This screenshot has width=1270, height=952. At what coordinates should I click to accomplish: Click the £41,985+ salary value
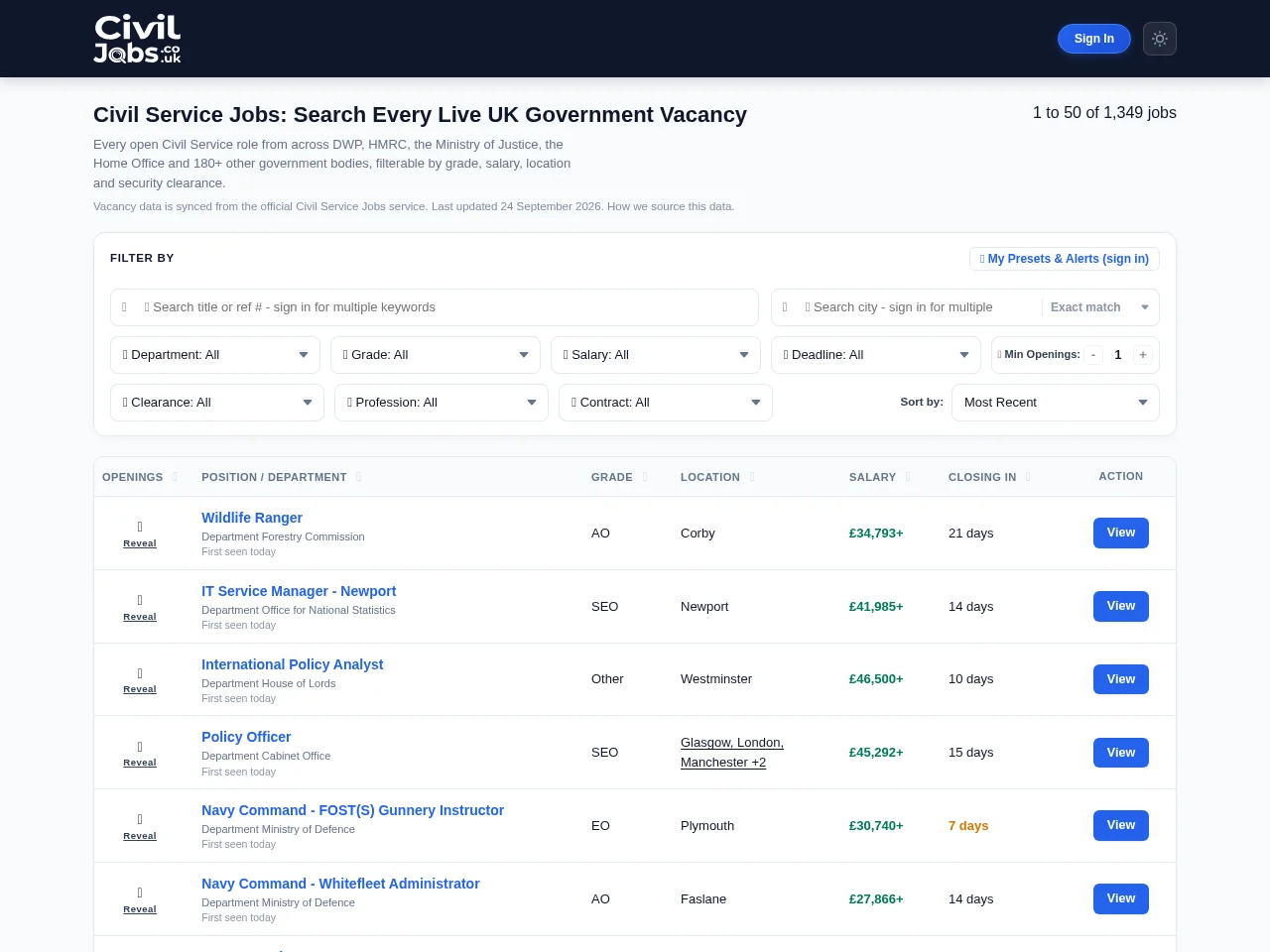[876, 607]
